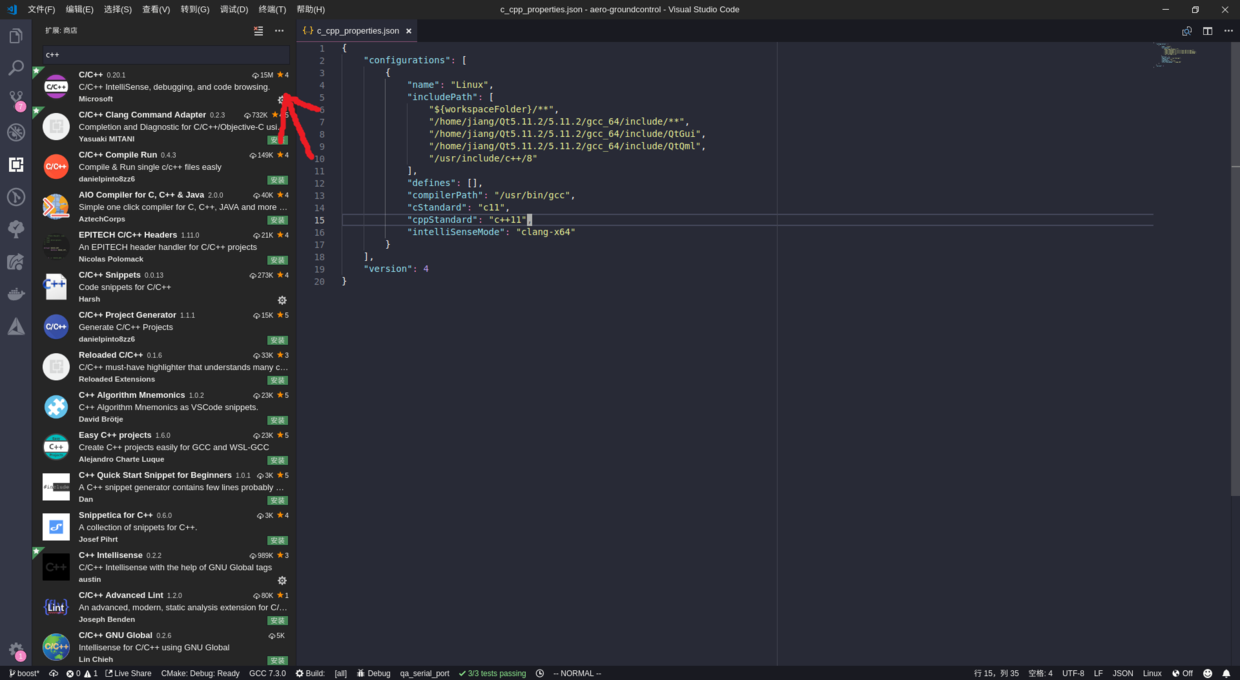Open notifications bell in status bar

(1226, 673)
